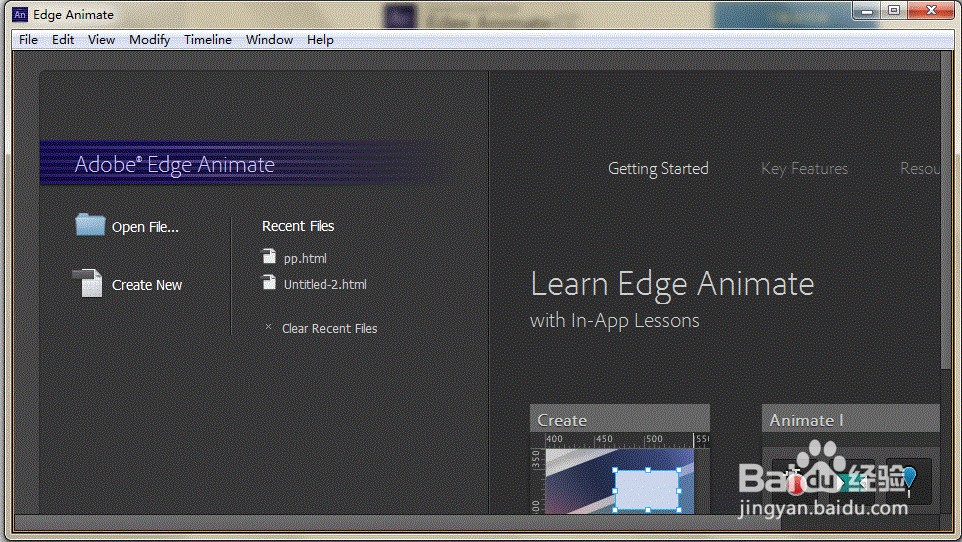
Task: Click the Adobe Edge Animate banner title
Action: click(174, 165)
